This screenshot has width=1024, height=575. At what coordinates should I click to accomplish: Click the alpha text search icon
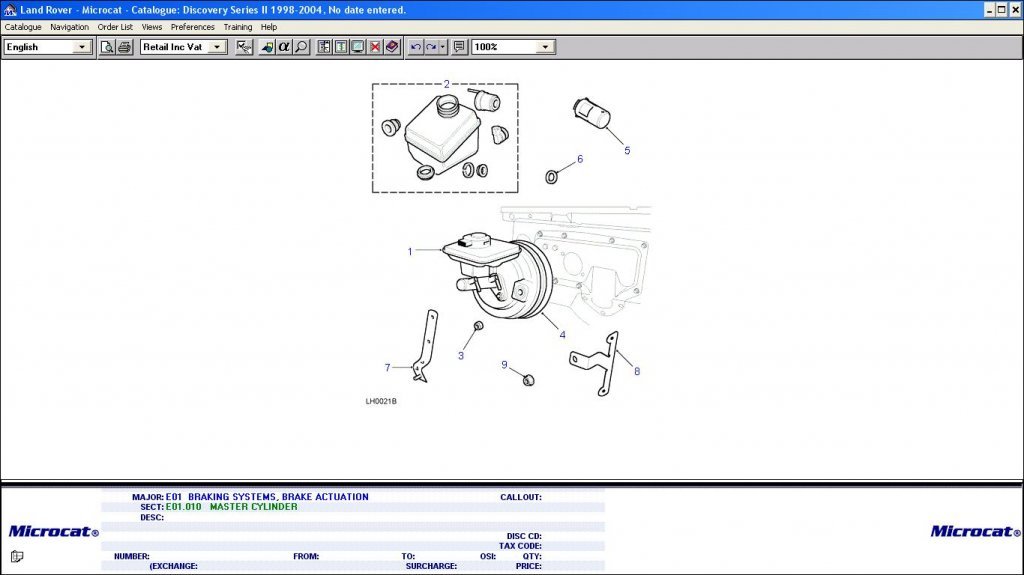coord(283,47)
